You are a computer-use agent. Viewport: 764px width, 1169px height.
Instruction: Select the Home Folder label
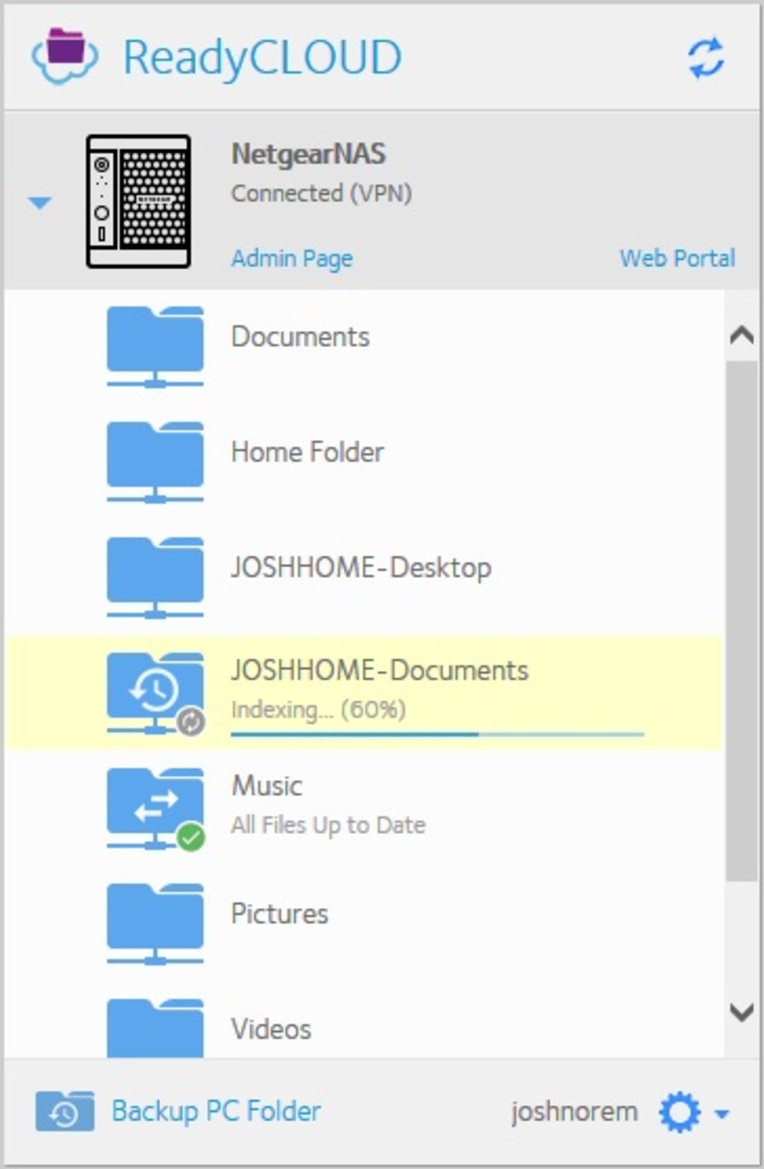[307, 452]
